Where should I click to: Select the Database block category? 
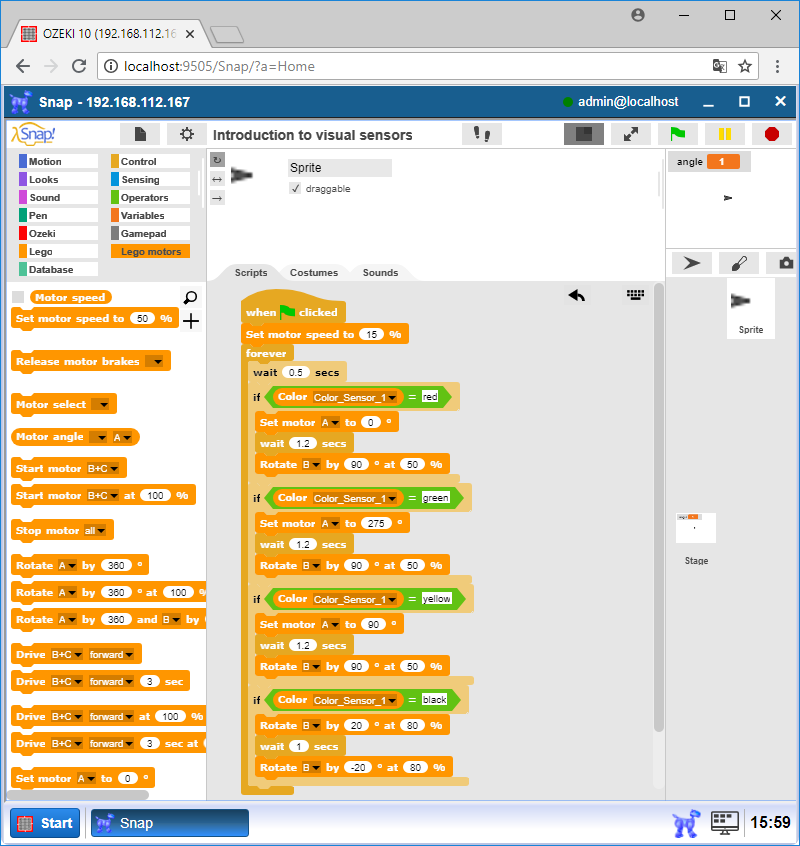pyautogui.click(x=58, y=269)
